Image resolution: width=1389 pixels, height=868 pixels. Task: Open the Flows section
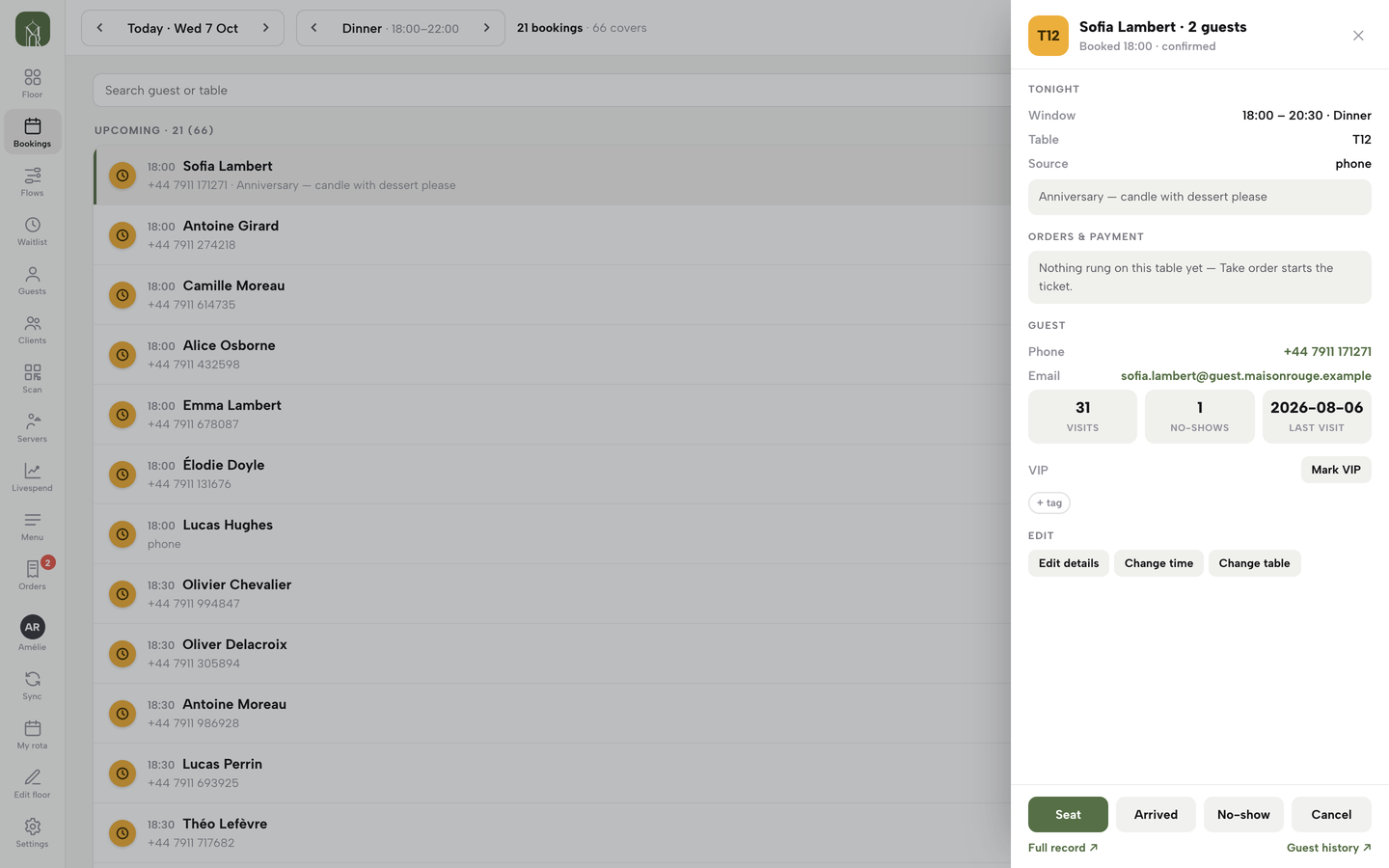[33, 181]
